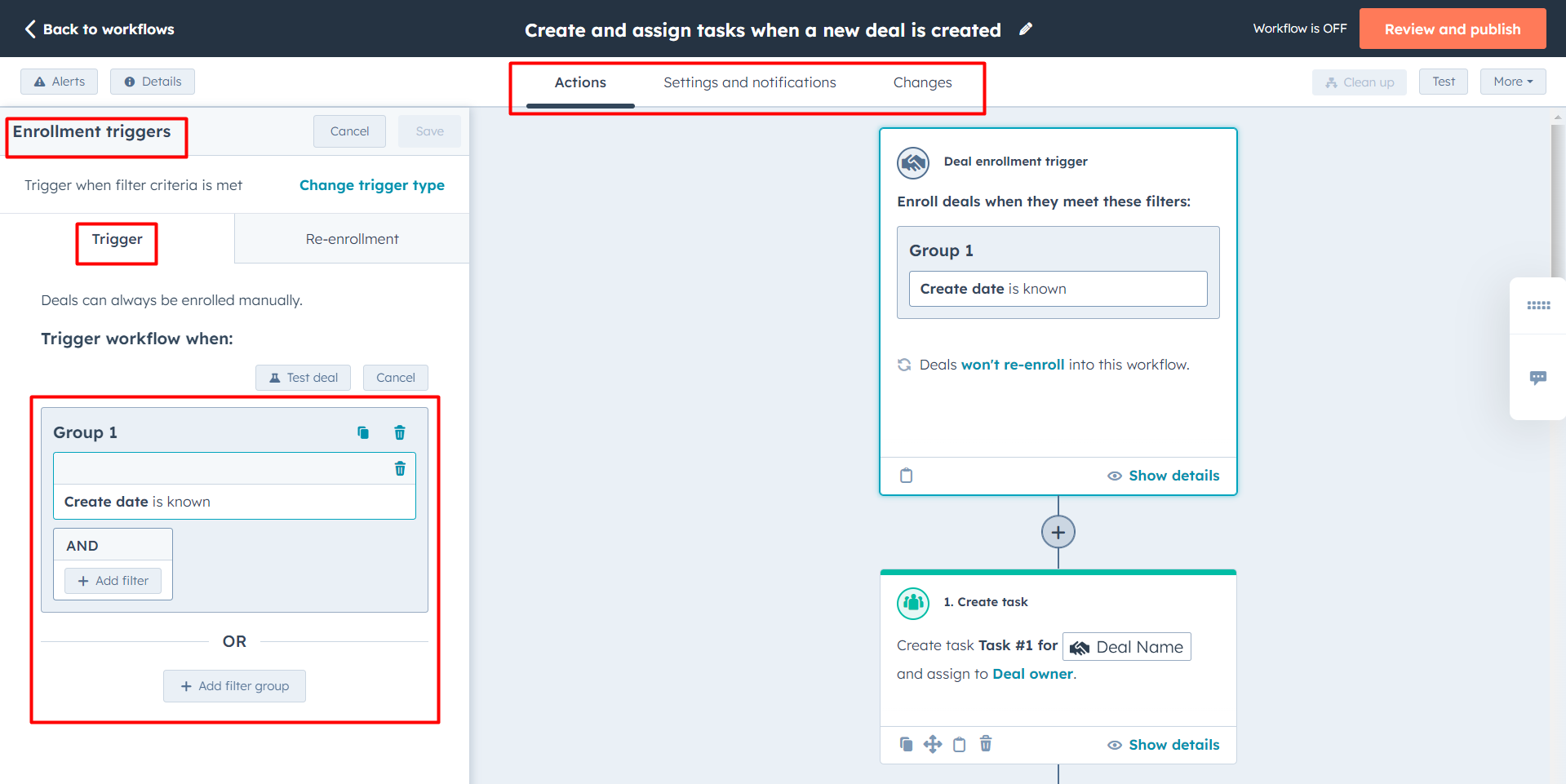This screenshot has width=1566, height=784.
Task: Open Alerts using the warning icon button
Action: point(58,81)
